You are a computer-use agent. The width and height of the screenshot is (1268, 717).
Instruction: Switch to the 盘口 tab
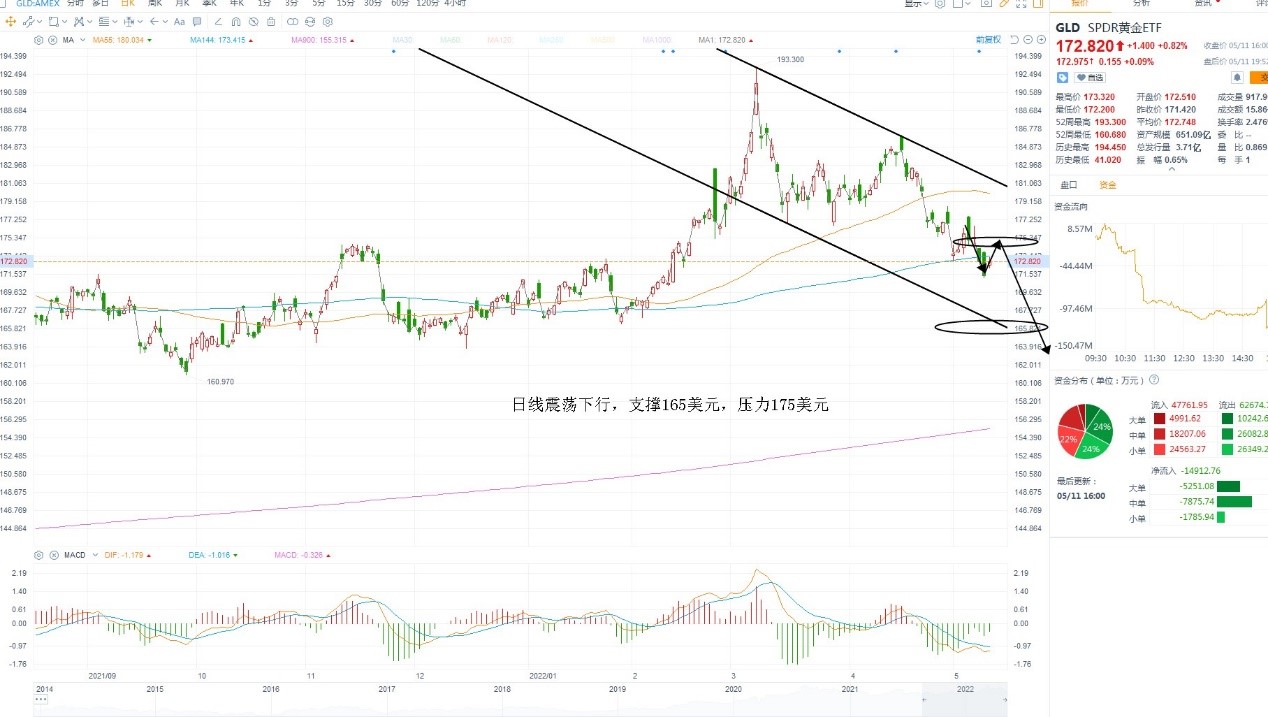coord(1069,184)
